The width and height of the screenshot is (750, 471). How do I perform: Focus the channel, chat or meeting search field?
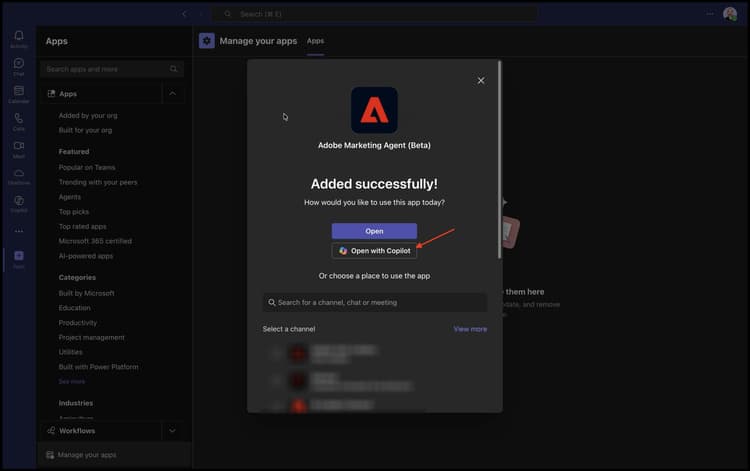tap(375, 303)
